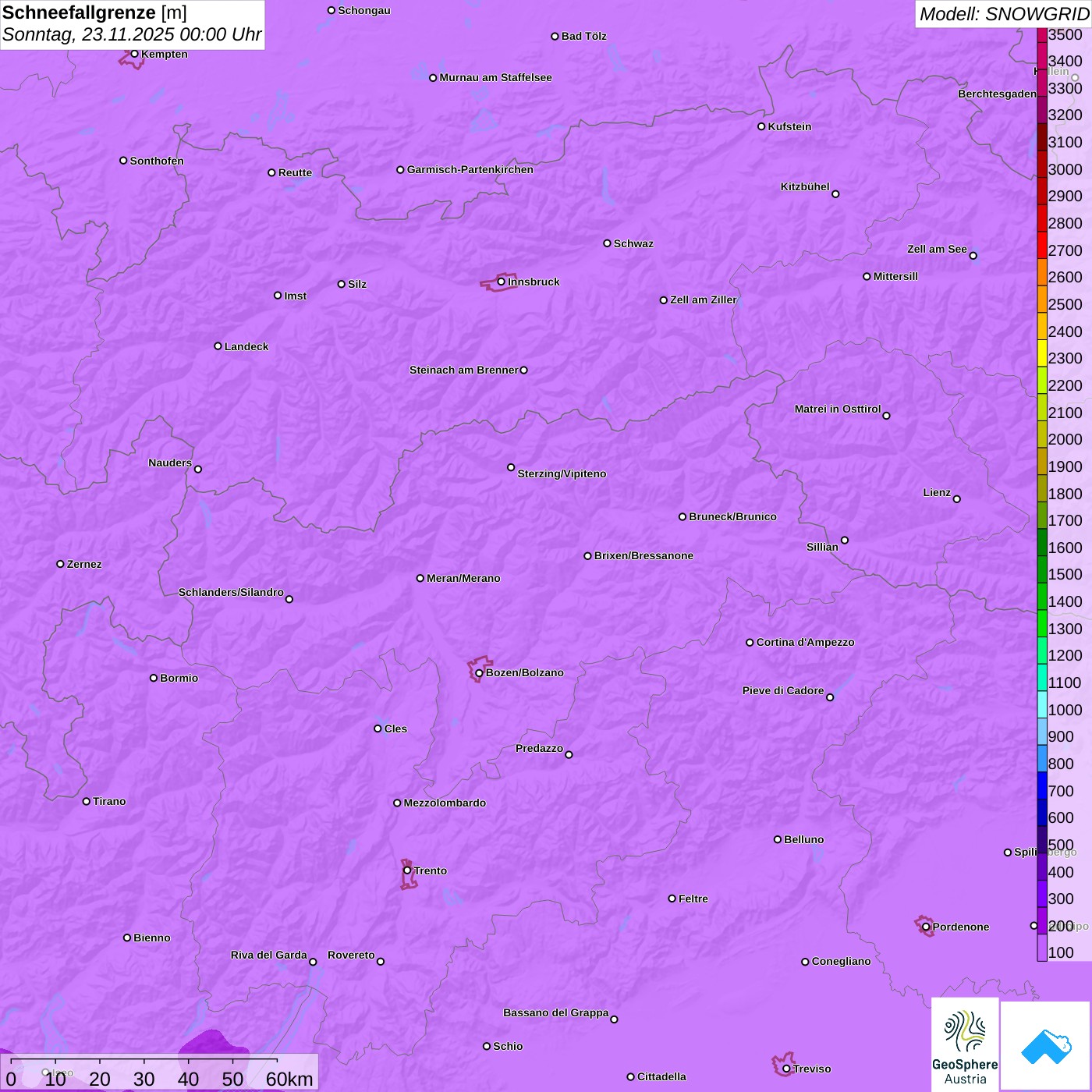
Task: Click the Sterzing/Vipiteno label
Action: point(562,473)
